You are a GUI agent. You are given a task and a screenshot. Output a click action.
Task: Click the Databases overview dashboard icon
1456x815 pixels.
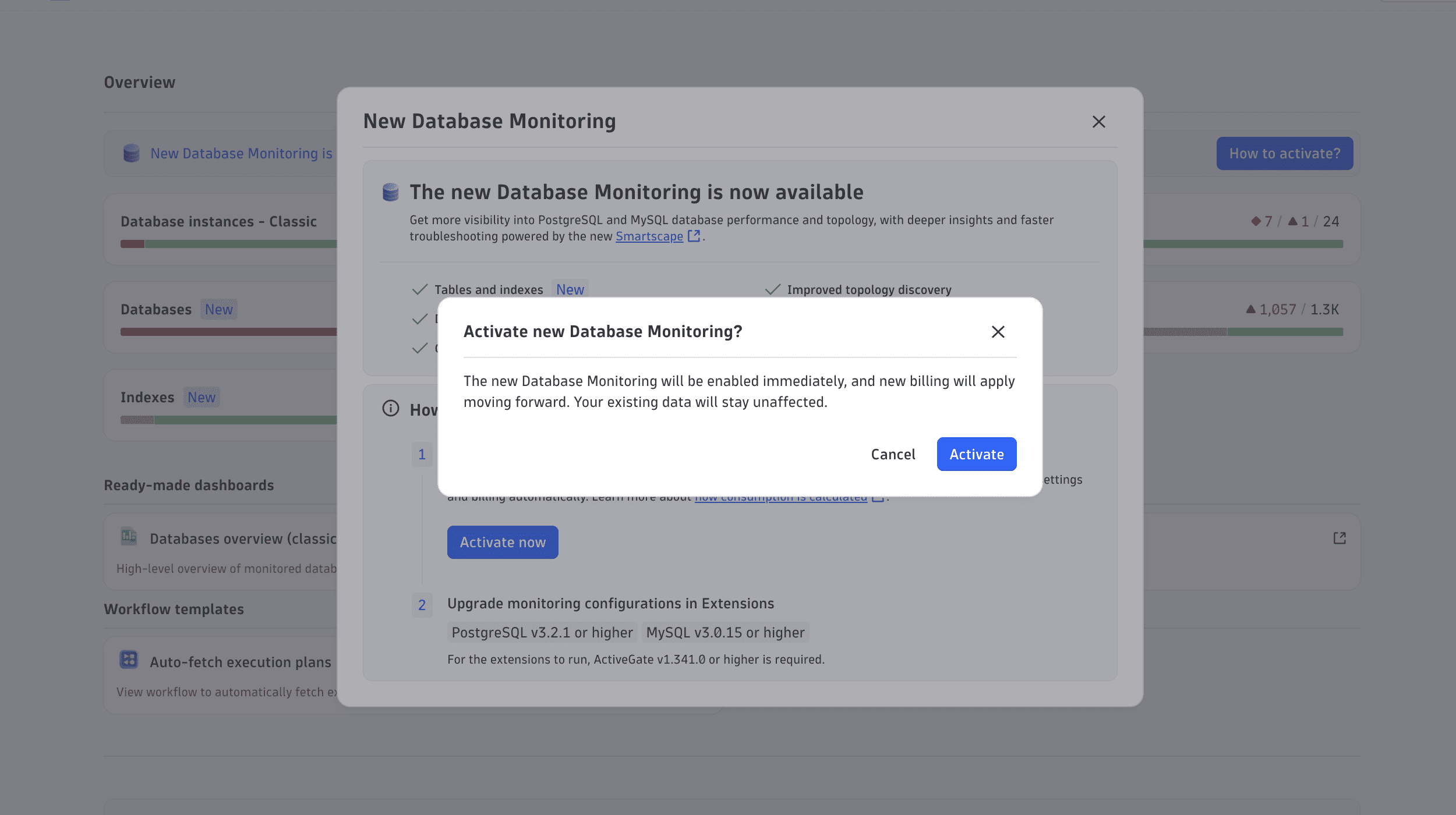click(x=129, y=536)
